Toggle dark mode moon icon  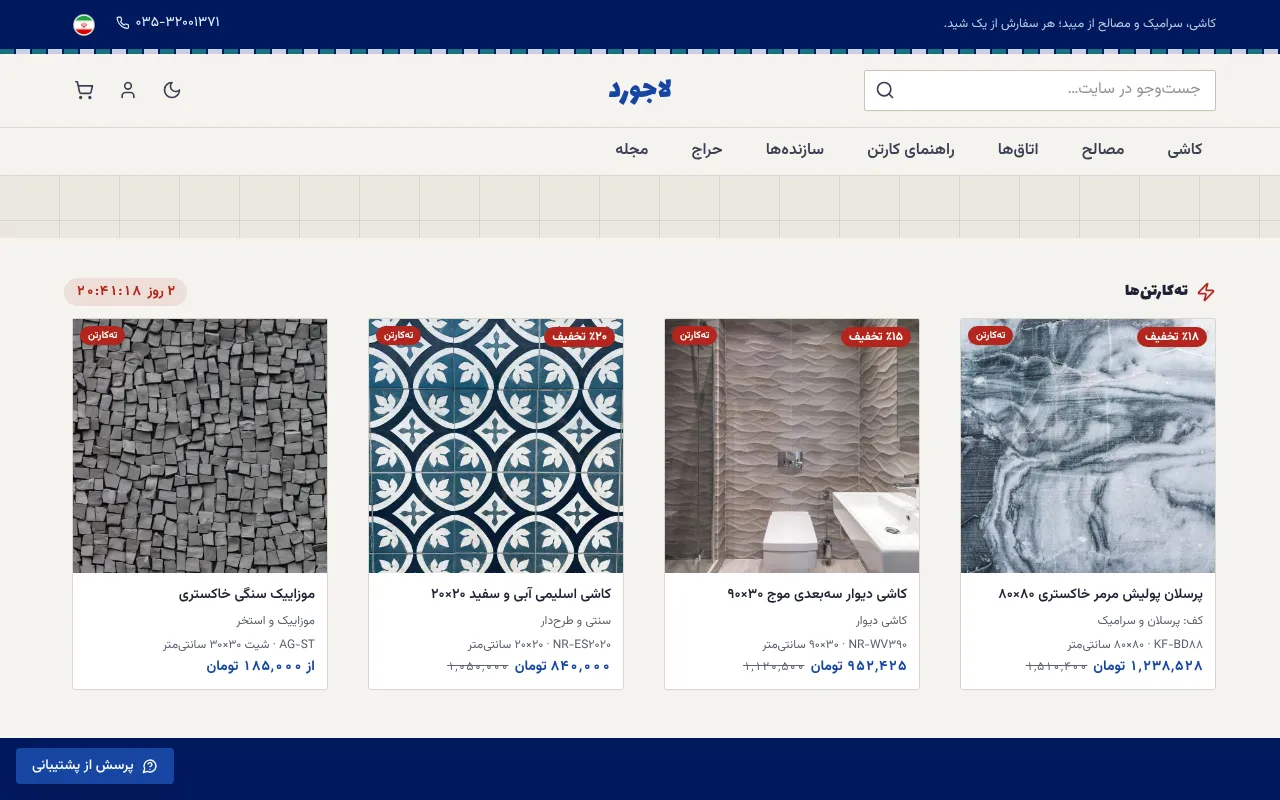tap(172, 90)
